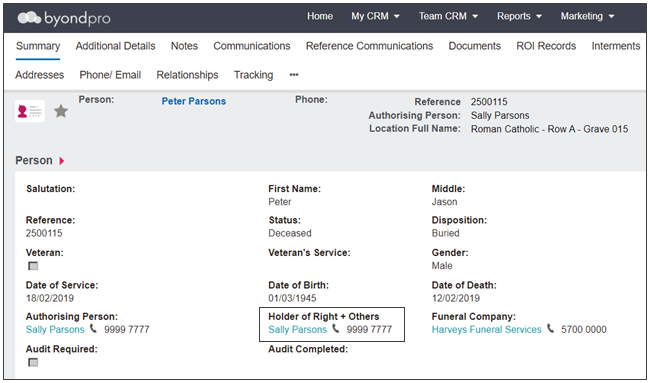Image resolution: width=650 pixels, height=383 pixels.
Task: Click the Date of Service 18/02/2019
Action: tap(50, 298)
